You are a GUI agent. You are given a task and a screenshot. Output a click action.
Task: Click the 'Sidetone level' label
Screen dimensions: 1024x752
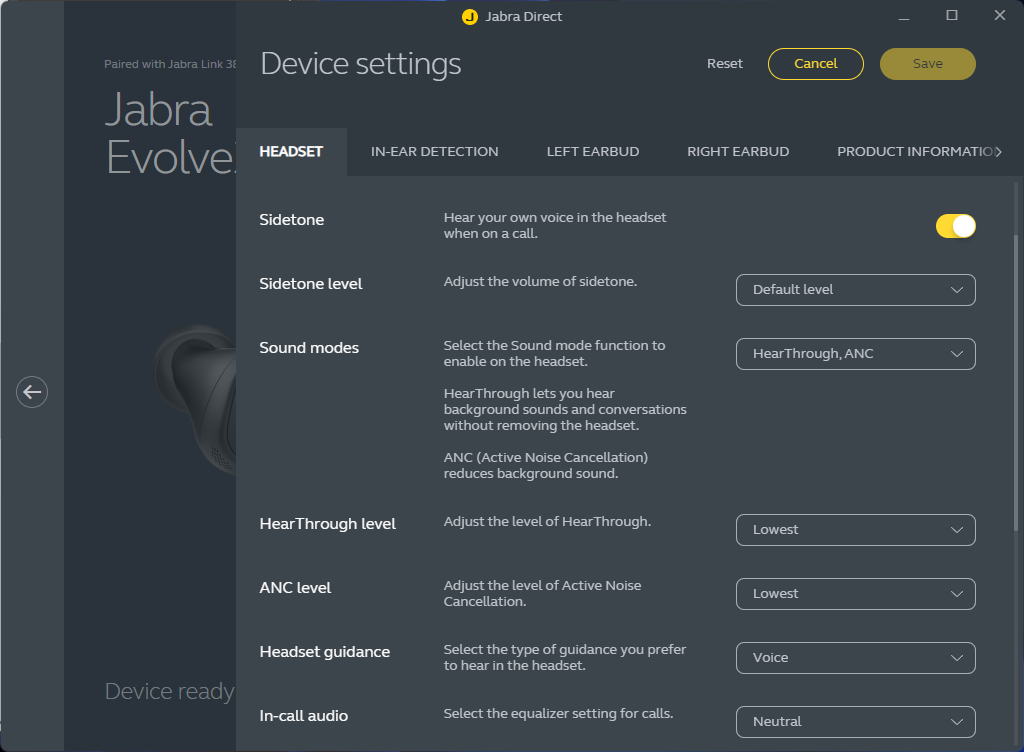310,284
